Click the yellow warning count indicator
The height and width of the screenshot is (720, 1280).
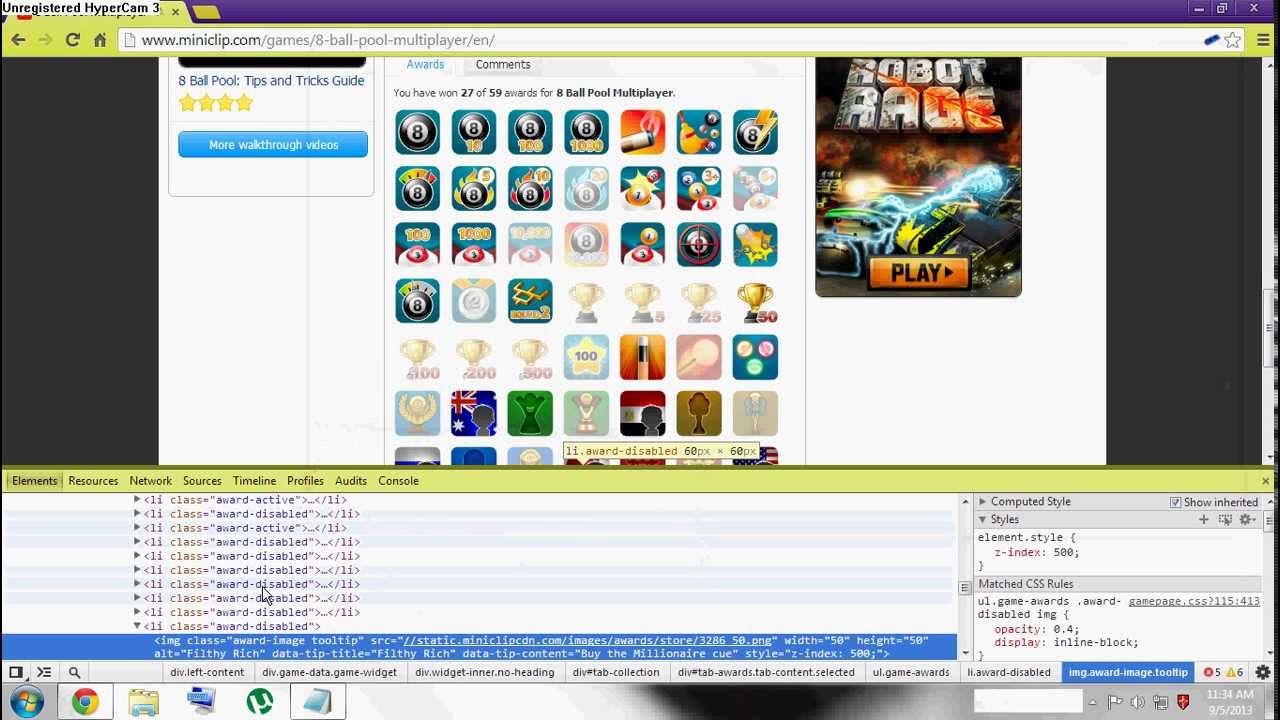click(x=1234, y=672)
